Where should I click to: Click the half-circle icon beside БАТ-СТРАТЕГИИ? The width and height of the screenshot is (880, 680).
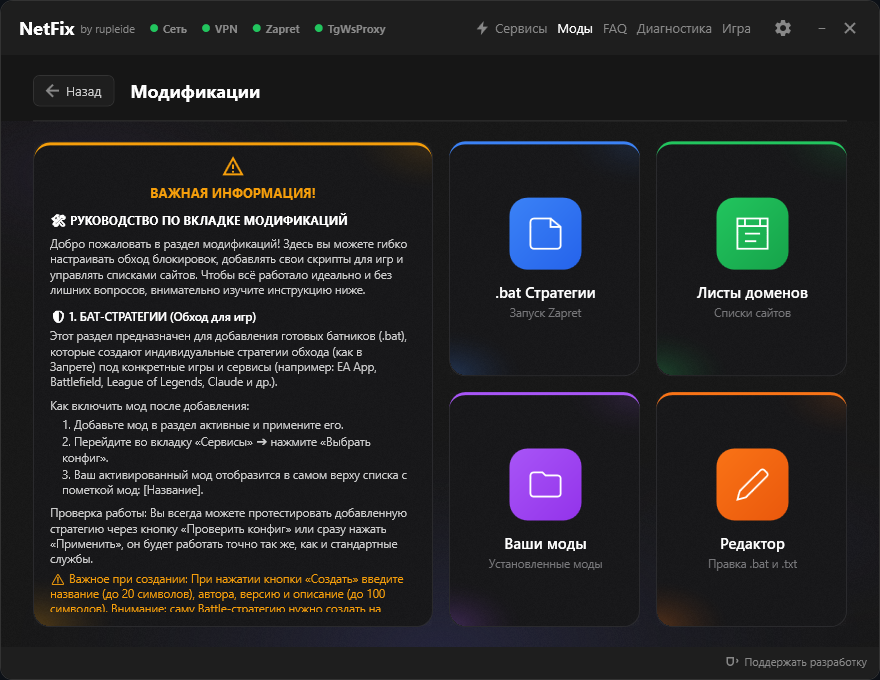pos(58,317)
